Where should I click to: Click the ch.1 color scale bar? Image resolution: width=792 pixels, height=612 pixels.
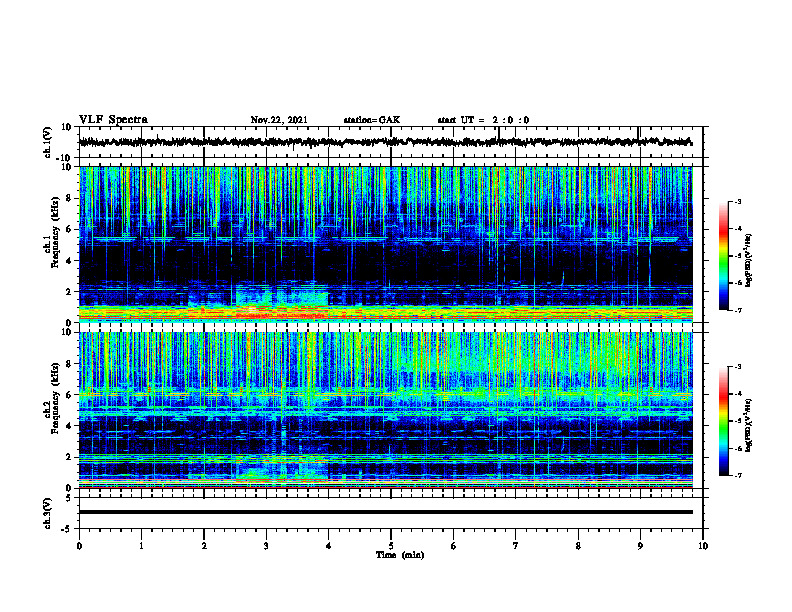pyautogui.click(x=723, y=256)
